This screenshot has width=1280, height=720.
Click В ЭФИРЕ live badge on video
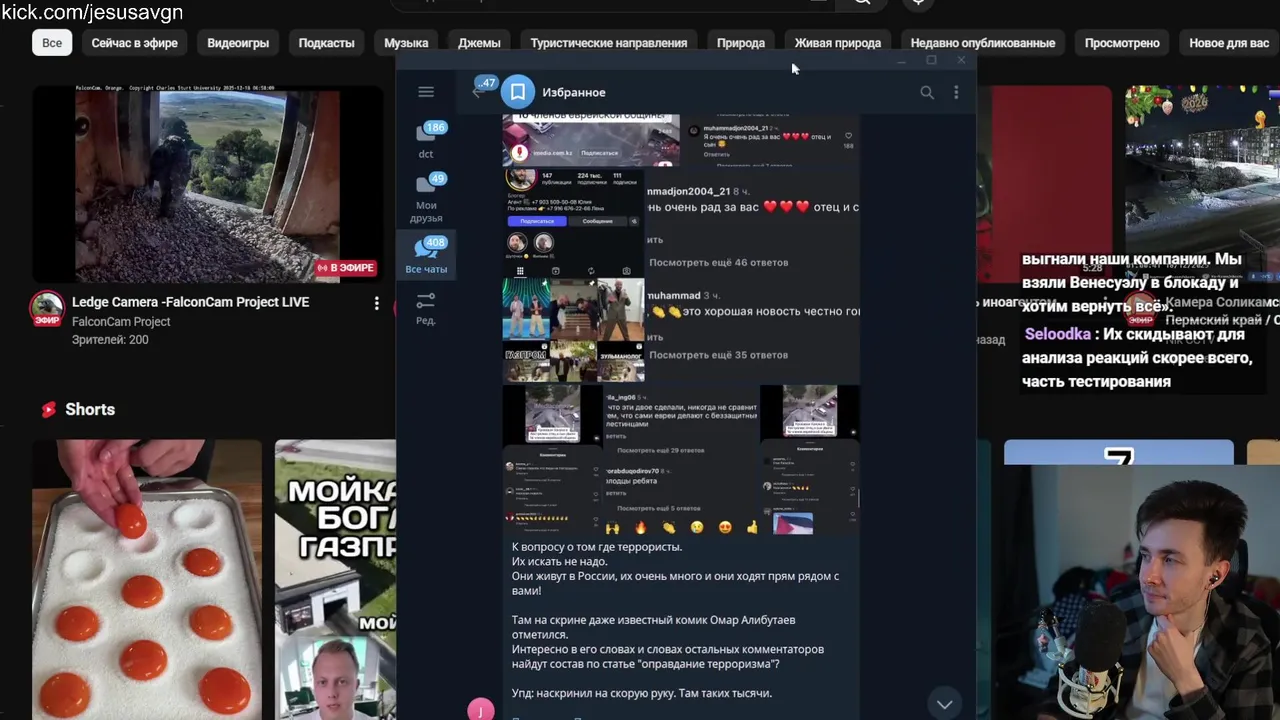[x=346, y=268]
